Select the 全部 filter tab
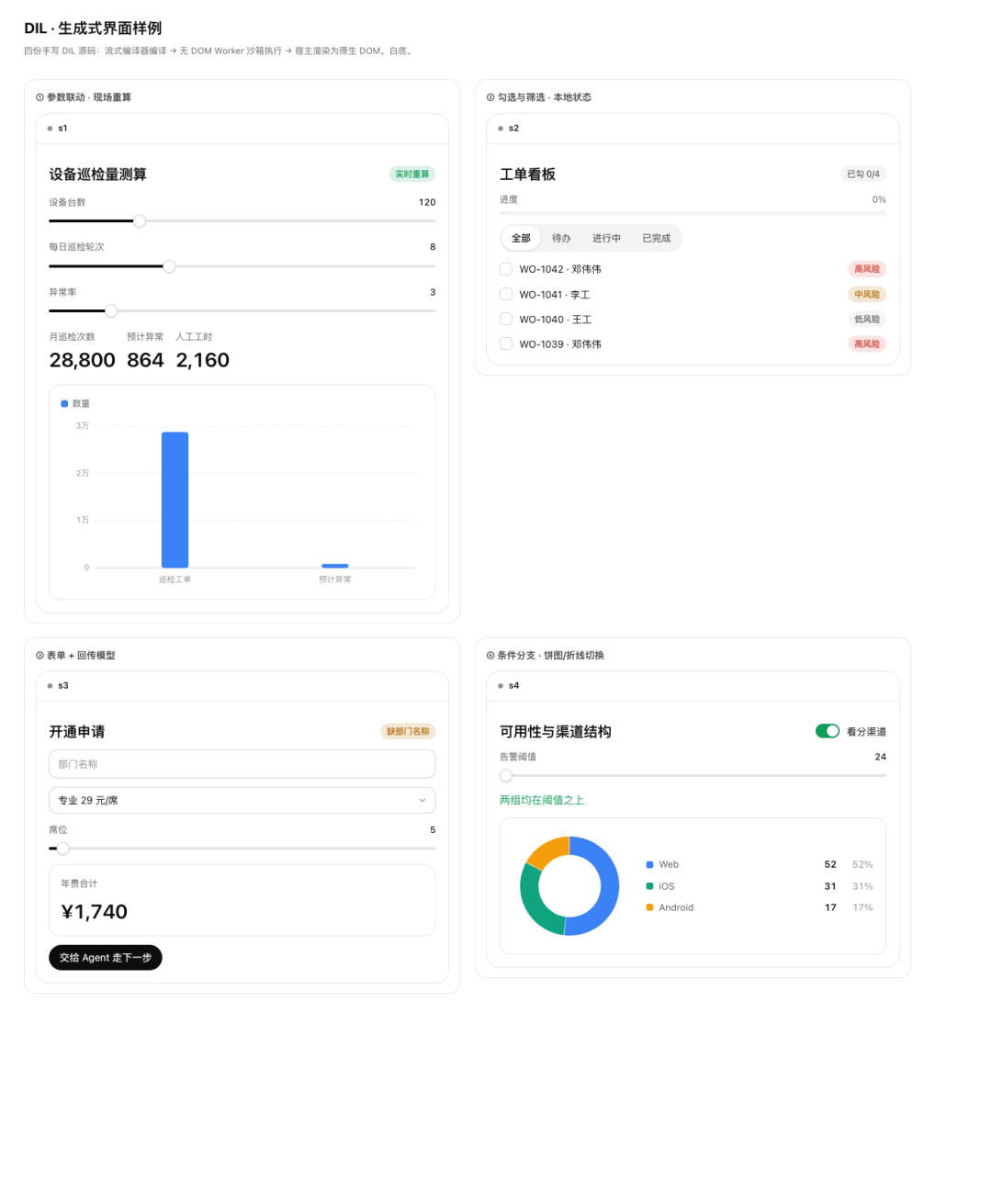The width and height of the screenshot is (992, 1204). [x=521, y=238]
